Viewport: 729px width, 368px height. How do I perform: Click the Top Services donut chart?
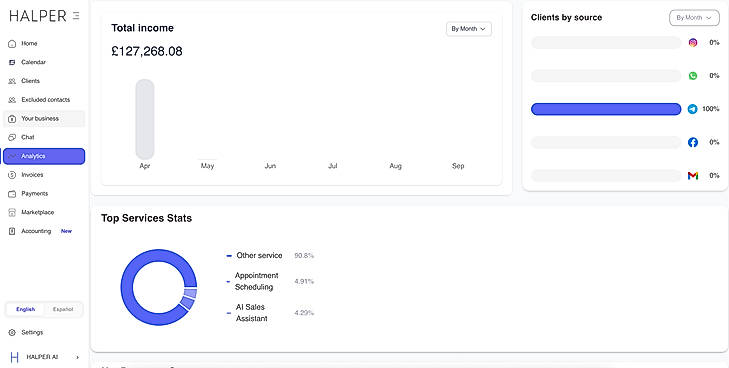(x=159, y=287)
